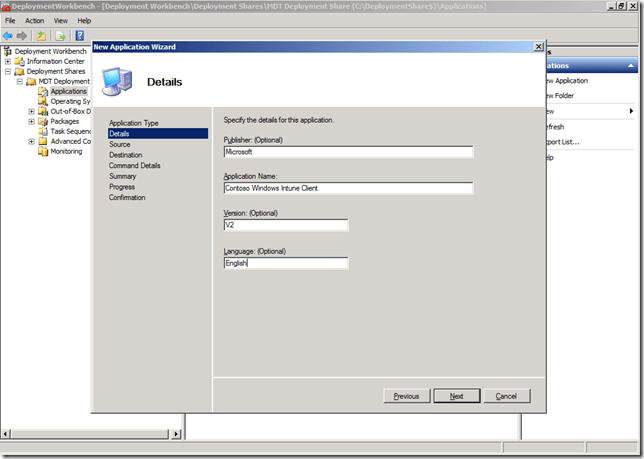
Task: Collapse the MDT Deployment Share node
Action: (x=20, y=81)
